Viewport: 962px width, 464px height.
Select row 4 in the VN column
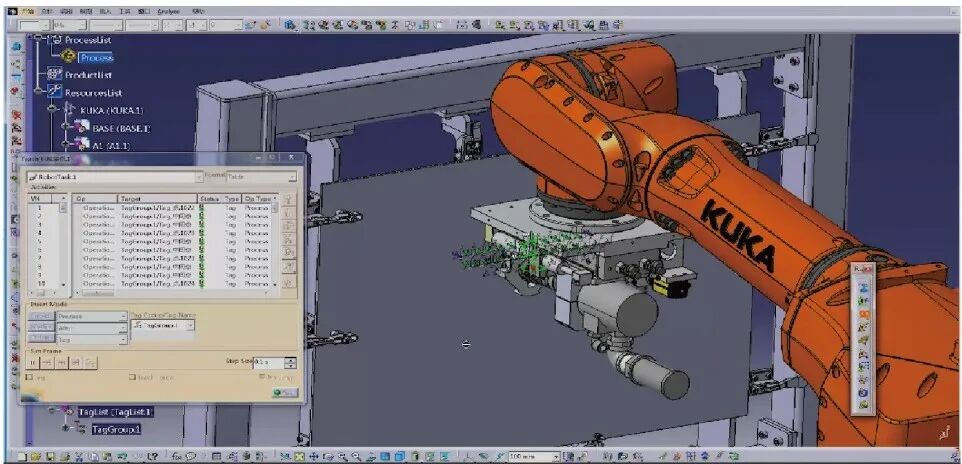point(40,233)
